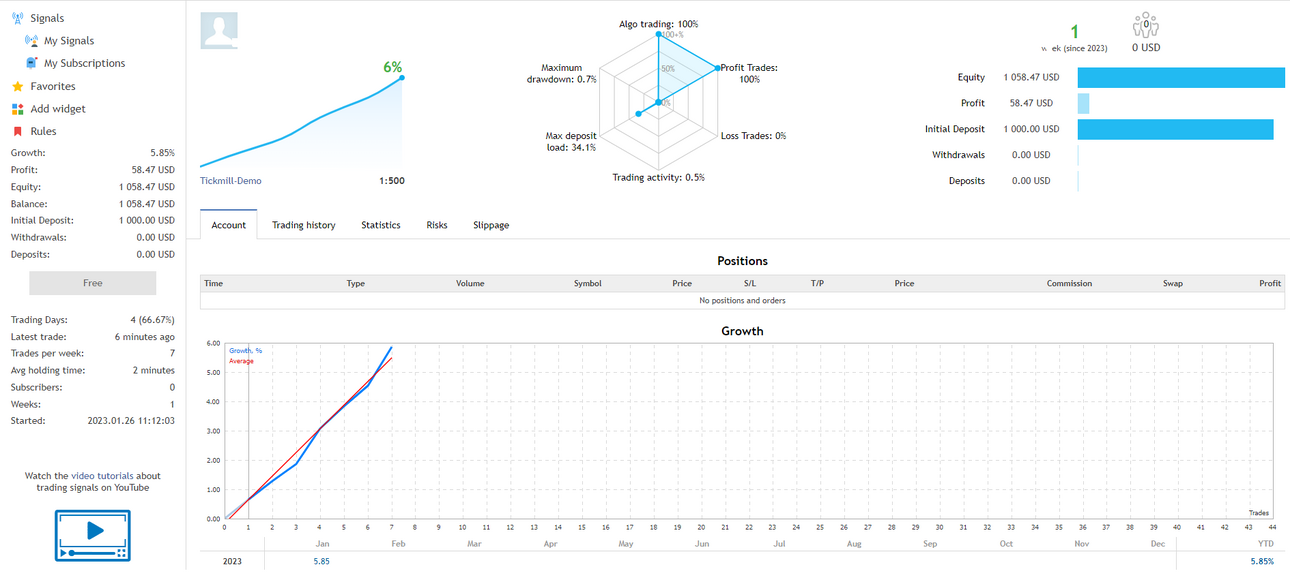Click the Tickmill-Demo broker label

coord(231,181)
